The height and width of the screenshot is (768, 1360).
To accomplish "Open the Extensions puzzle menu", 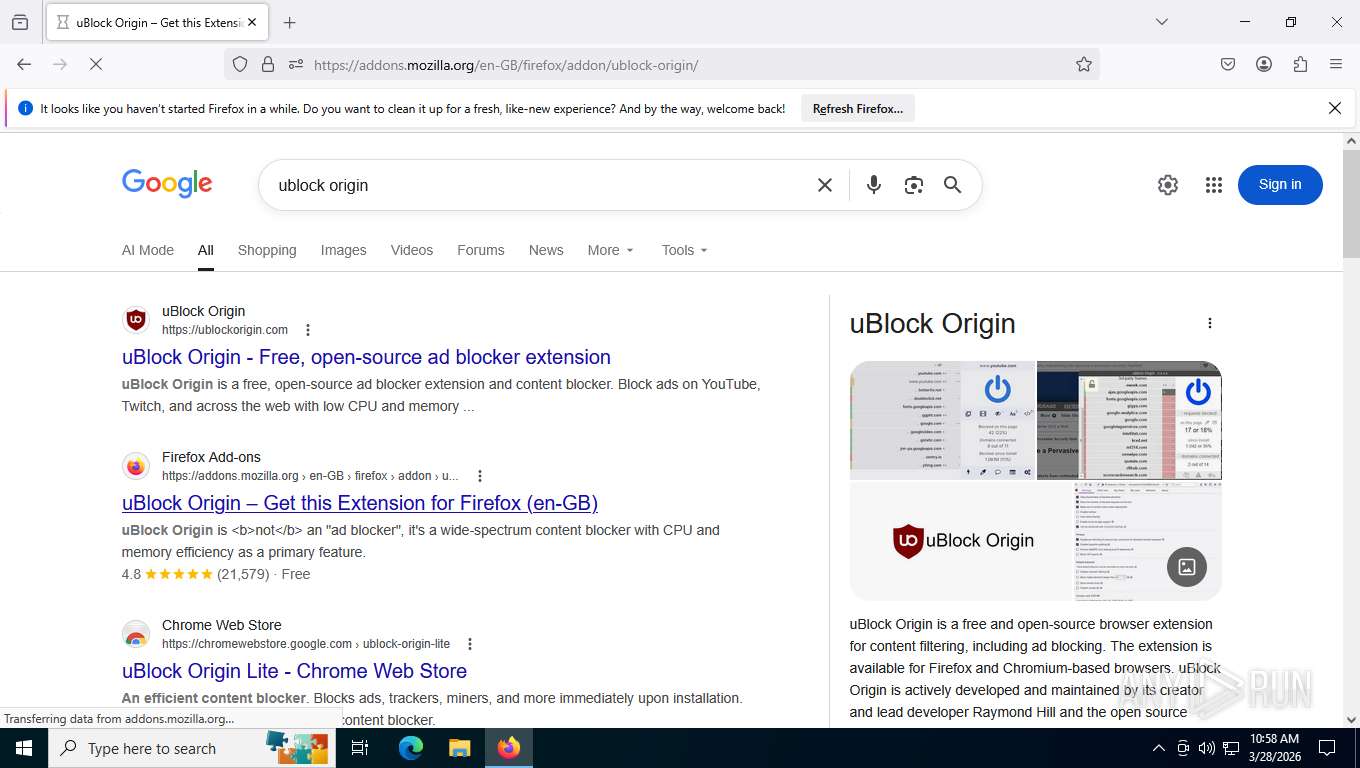I will [x=1300, y=64].
